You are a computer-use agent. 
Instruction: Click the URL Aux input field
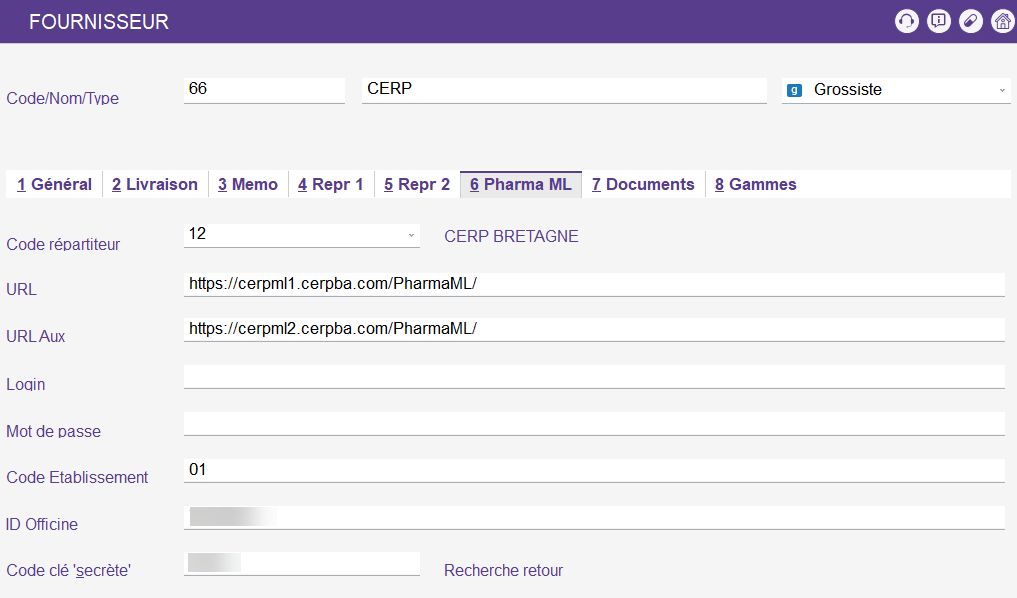(594, 329)
